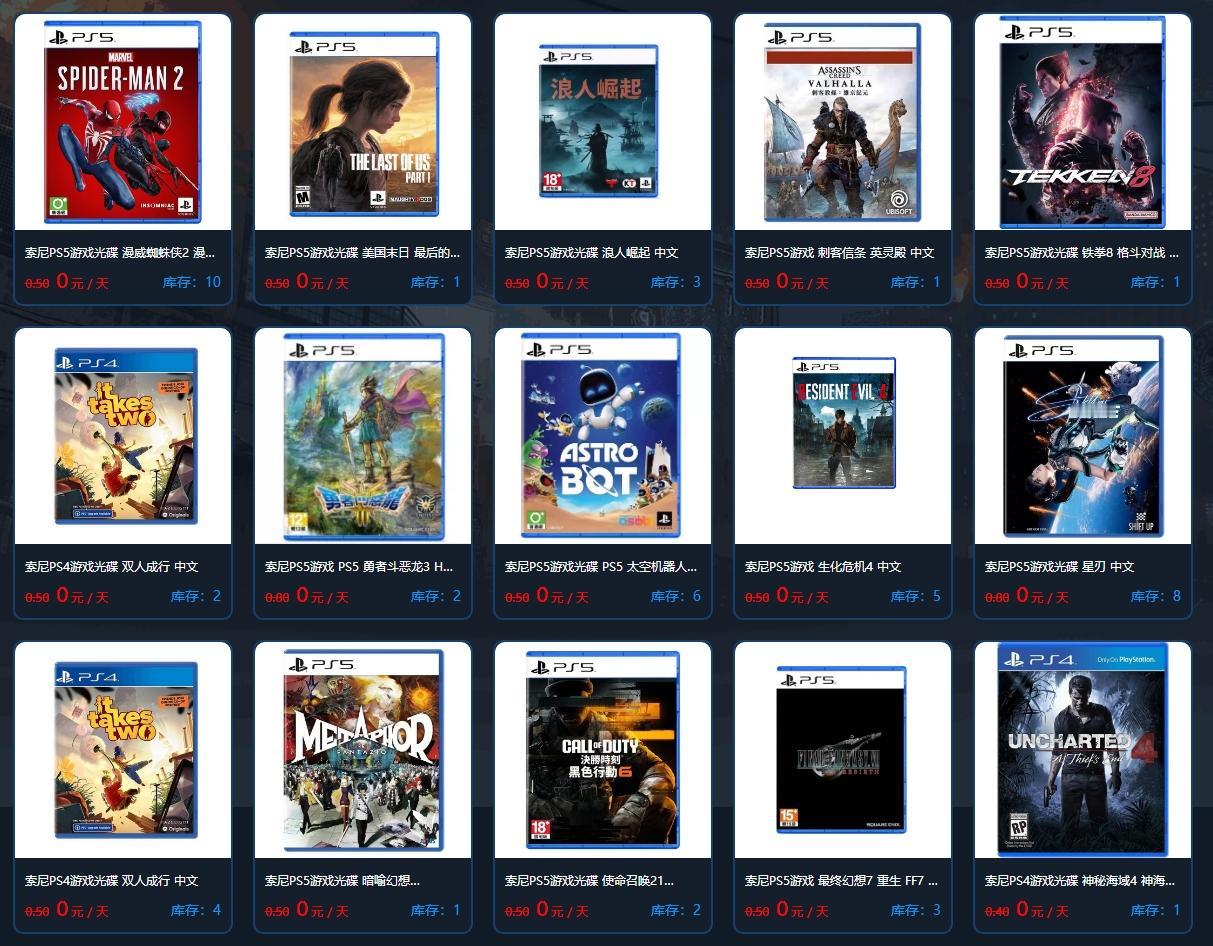The image size is (1213, 946).
Task: Open the 美国末日 最后的 title link
Action: (363, 253)
